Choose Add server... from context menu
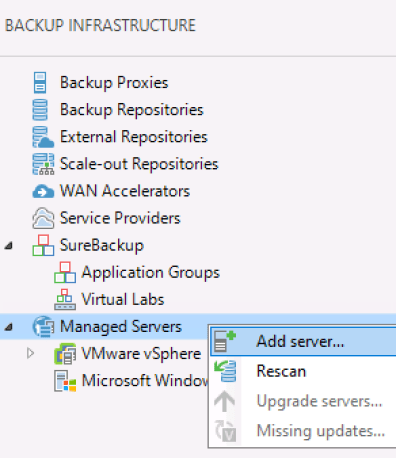Viewport: 396px width, 458px height. tap(304, 341)
